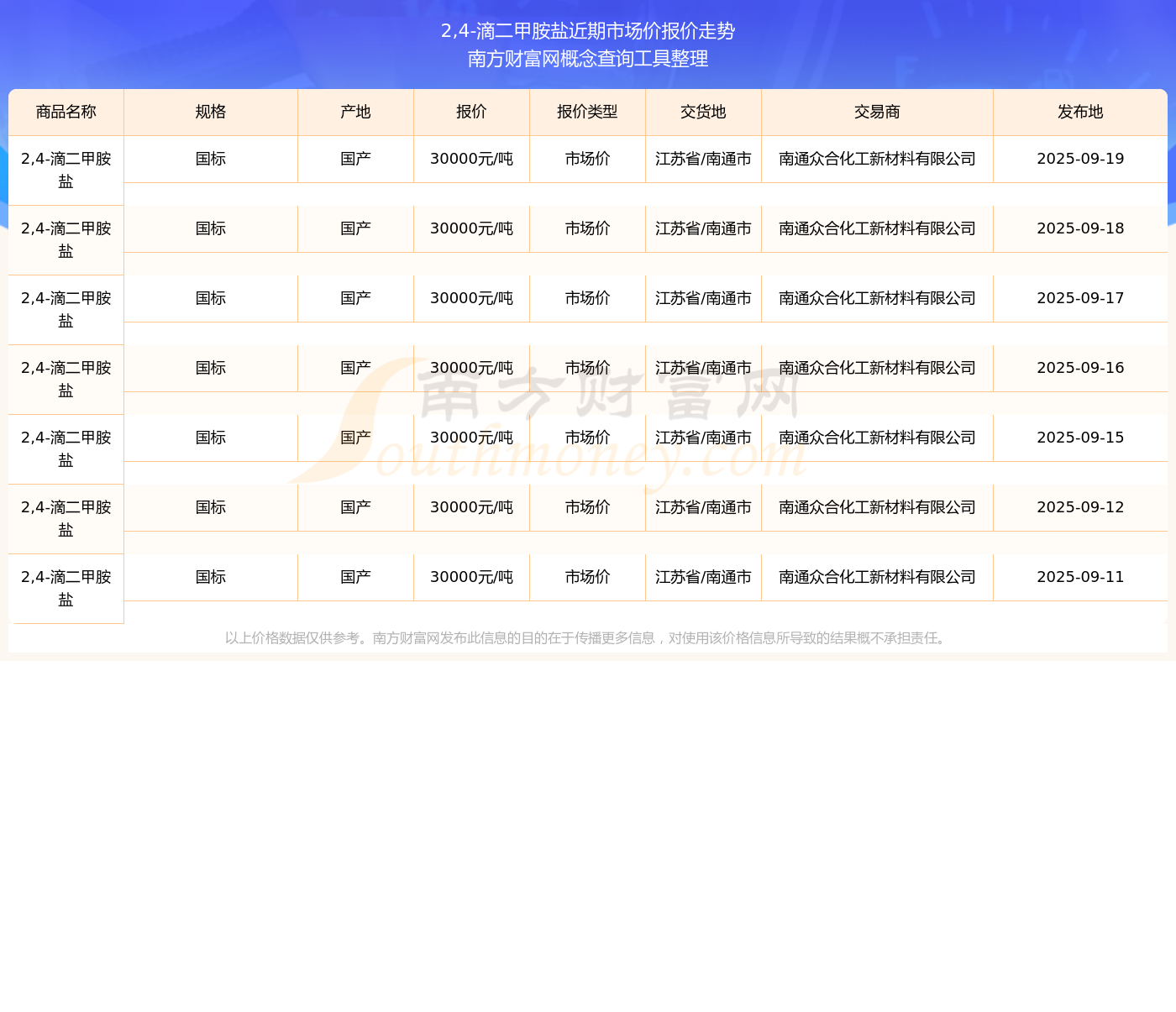Screen dimensions: 1176x1012
Task: Click the 发布地 column header
Action: (x=1080, y=112)
